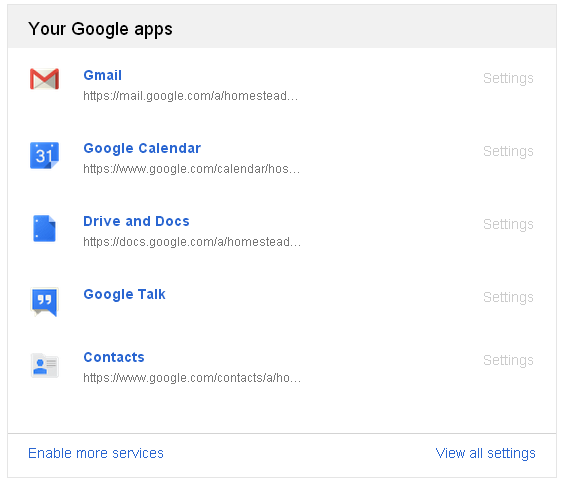The image size is (563, 487).
Task: Click the Drive and Docs document icon
Action: click(44, 228)
